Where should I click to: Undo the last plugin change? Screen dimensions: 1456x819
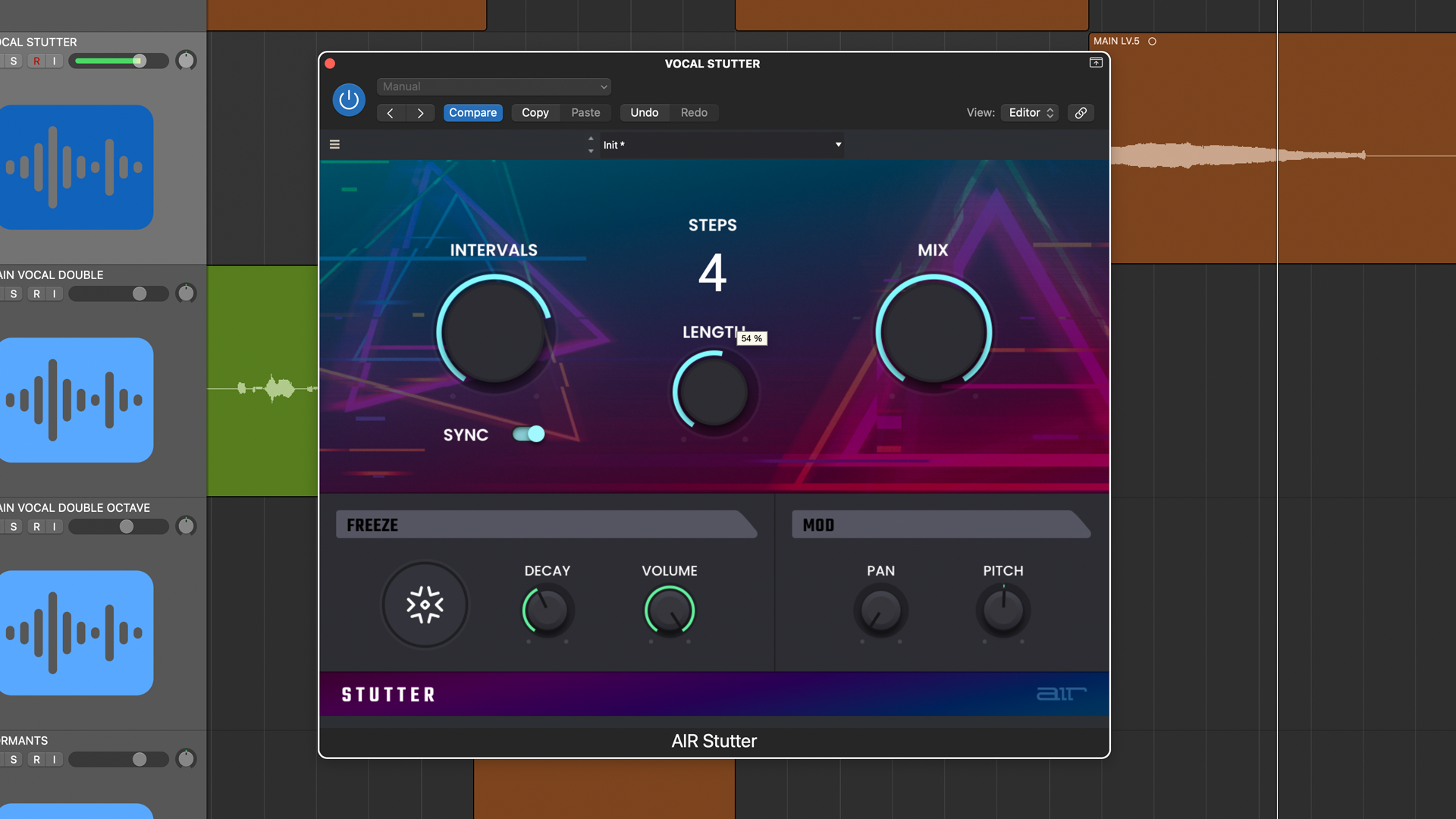(645, 113)
